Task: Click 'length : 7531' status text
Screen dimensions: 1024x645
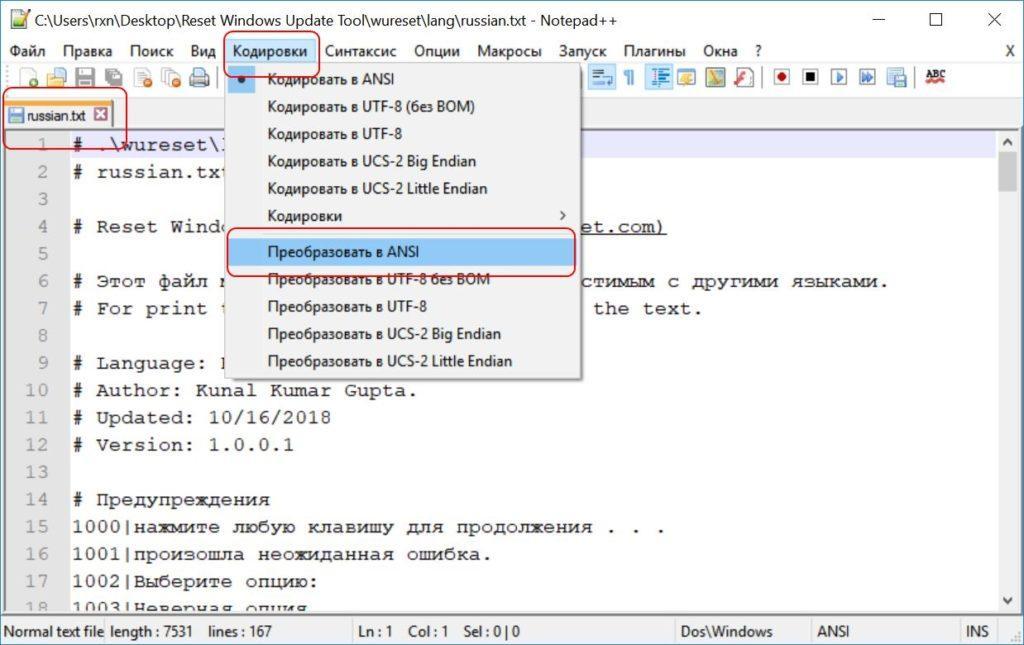Action: pyautogui.click(x=152, y=631)
